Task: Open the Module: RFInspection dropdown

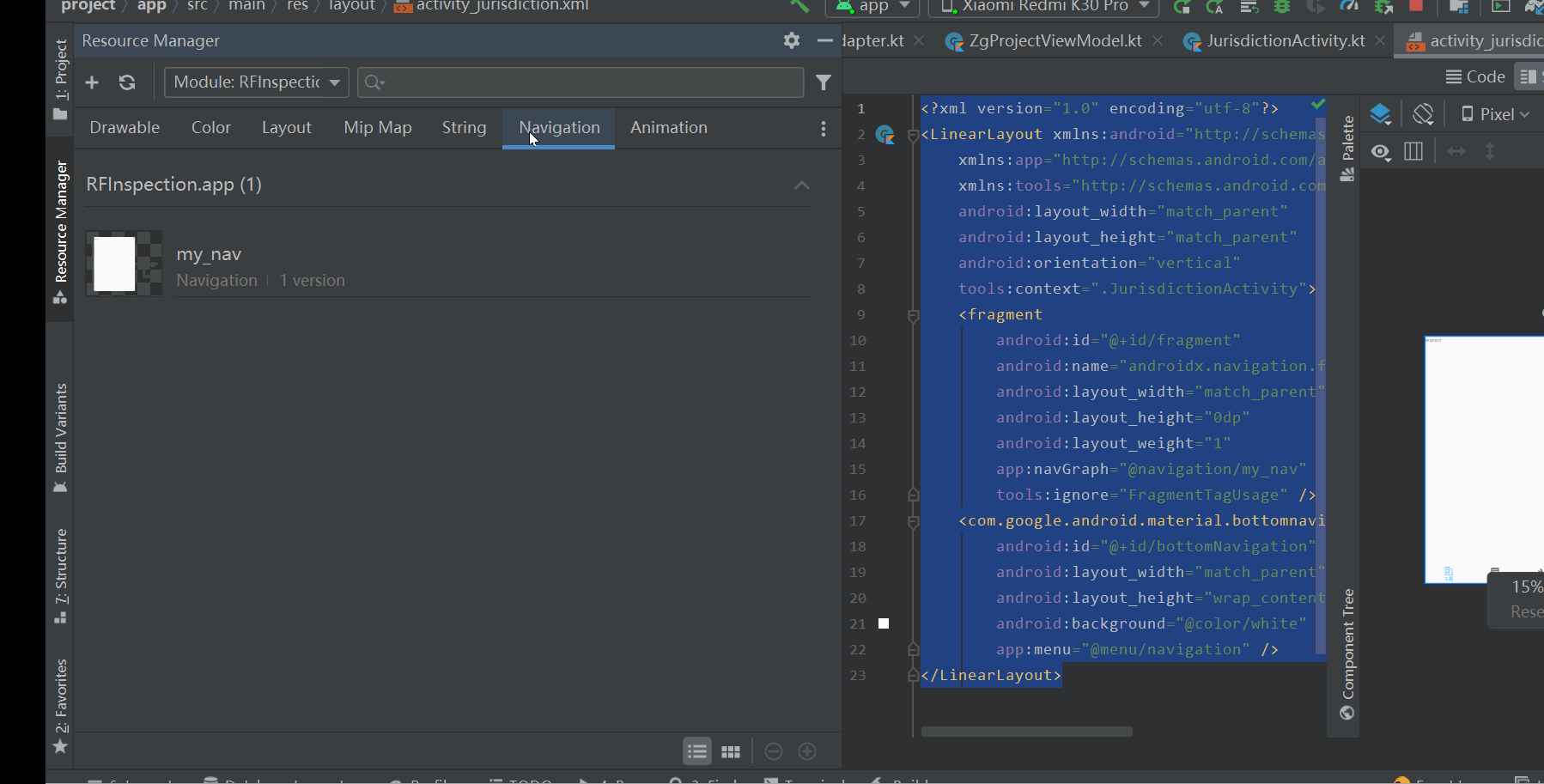Action: pos(256,82)
